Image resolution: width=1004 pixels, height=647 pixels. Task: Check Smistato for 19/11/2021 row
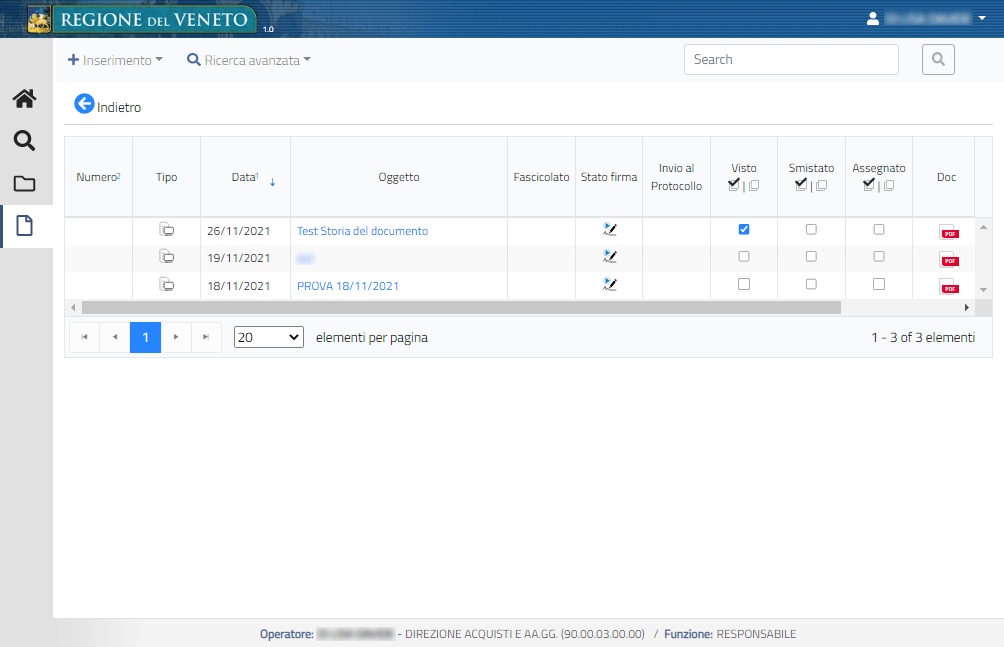(811, 256)
